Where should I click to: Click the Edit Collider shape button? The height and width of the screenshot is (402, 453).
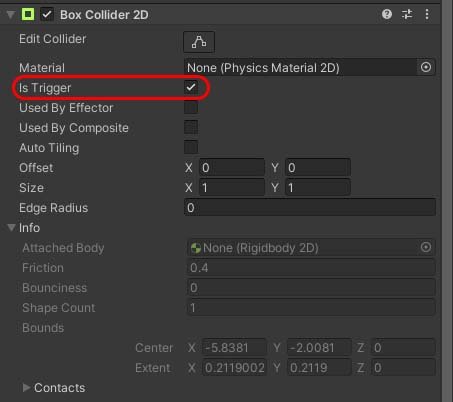click(x=199, y=42)
